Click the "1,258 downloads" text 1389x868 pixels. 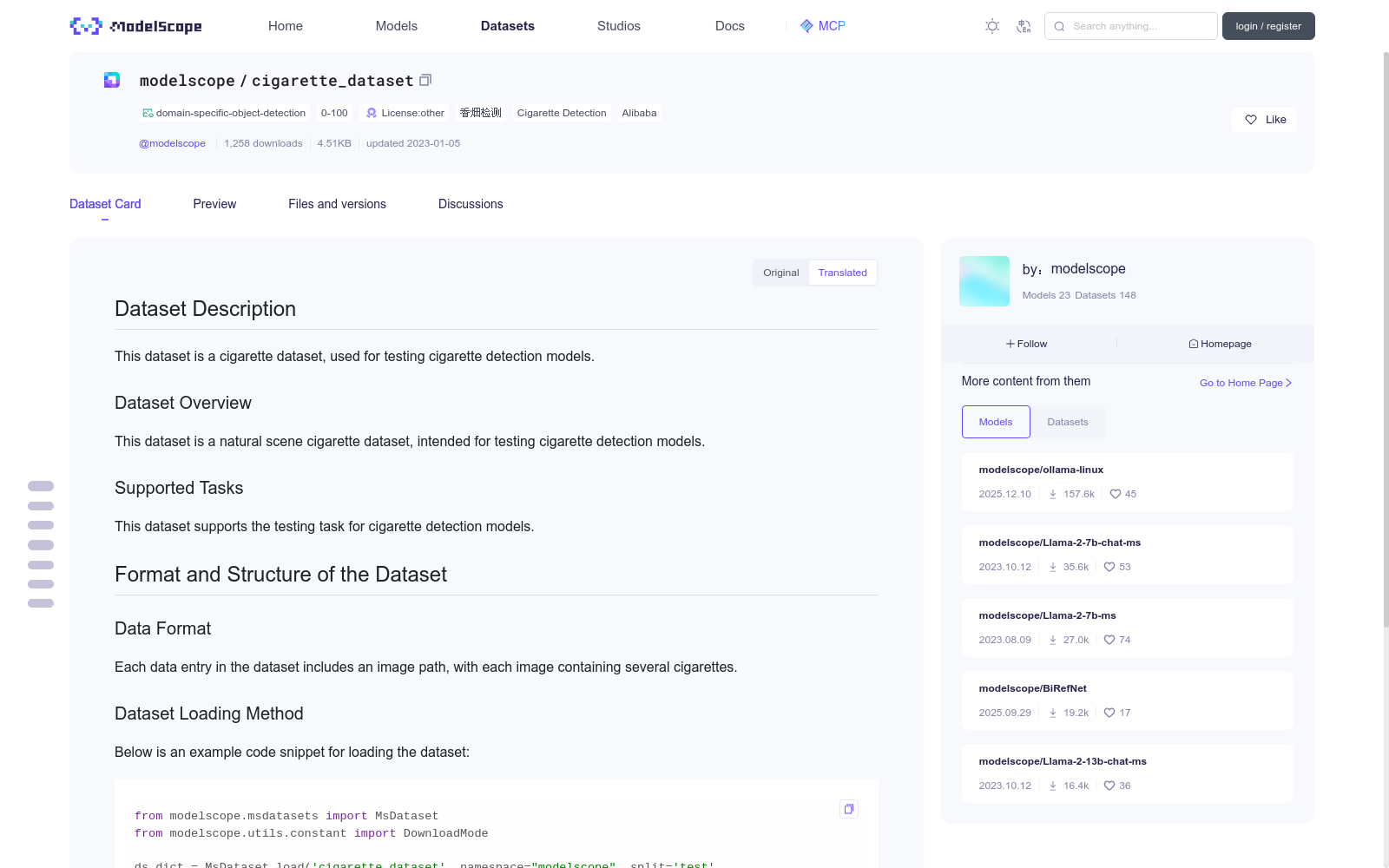tap(263, 143)
